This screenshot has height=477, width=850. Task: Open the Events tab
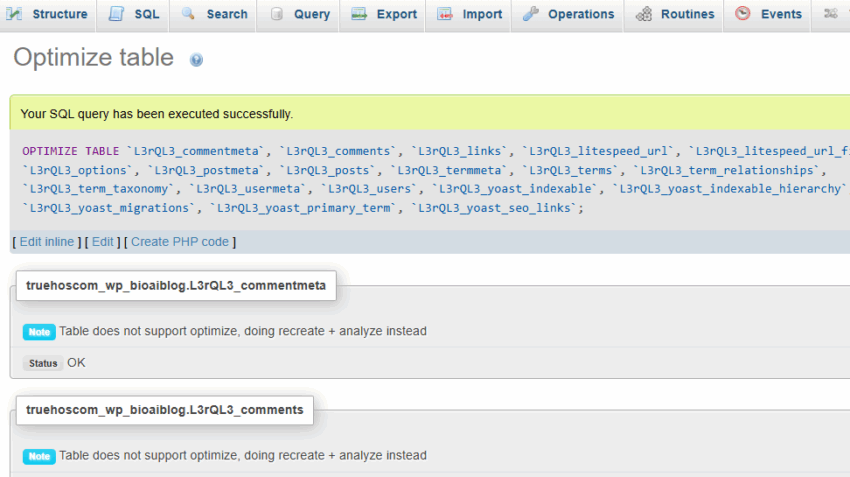coord(768,14)
